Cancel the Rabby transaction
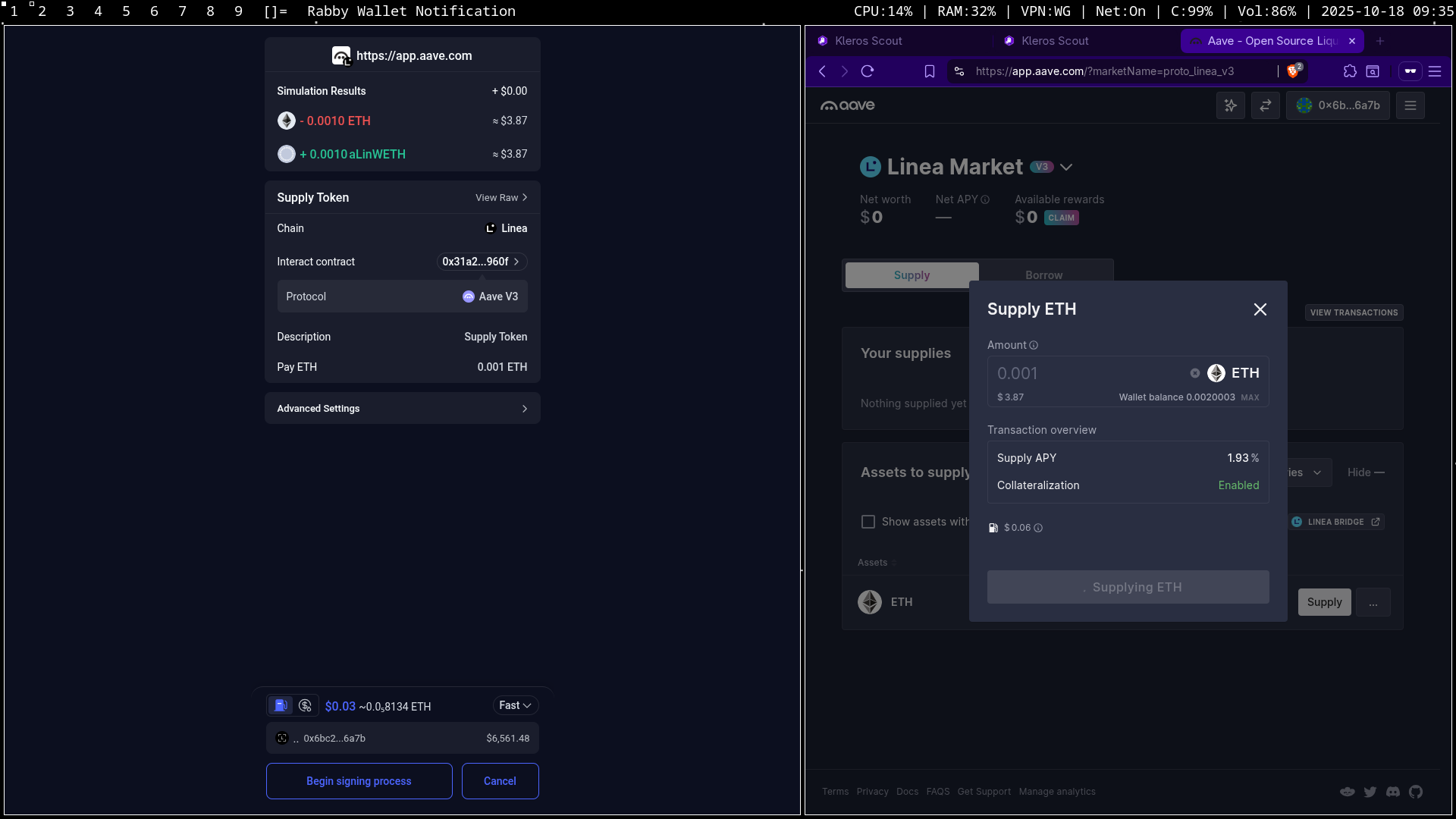This screenshot has height=819, width=1456. (x=500, y=781)
